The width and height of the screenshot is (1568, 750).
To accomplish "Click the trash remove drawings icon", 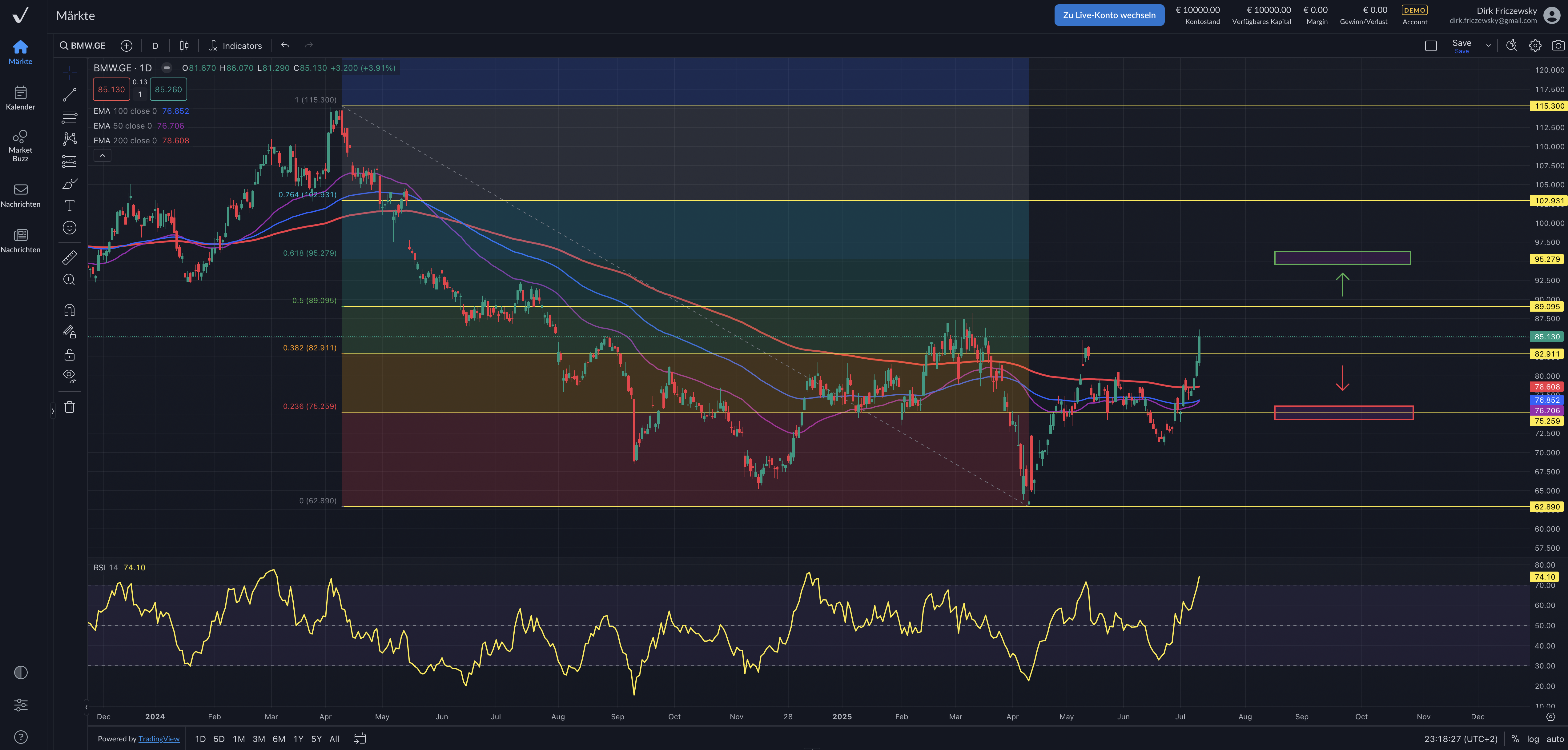I will (69, 407).
